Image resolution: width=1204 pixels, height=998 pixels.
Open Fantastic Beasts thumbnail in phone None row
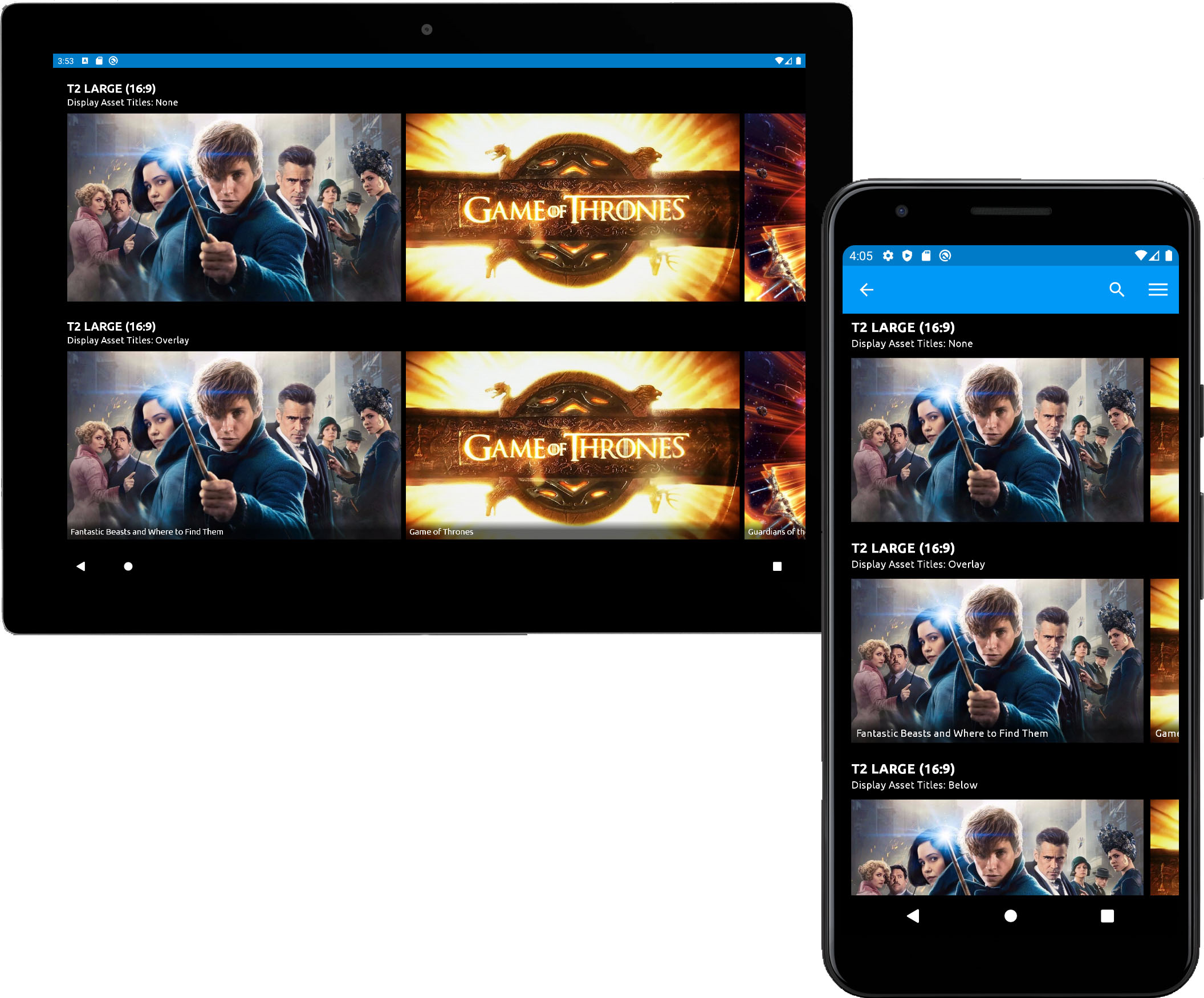(996, 440)
